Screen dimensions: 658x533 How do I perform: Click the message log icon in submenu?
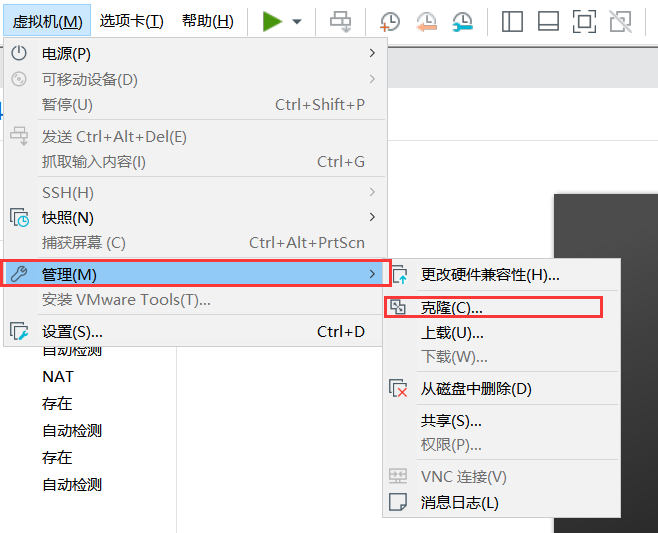click(x=398, y=502)
